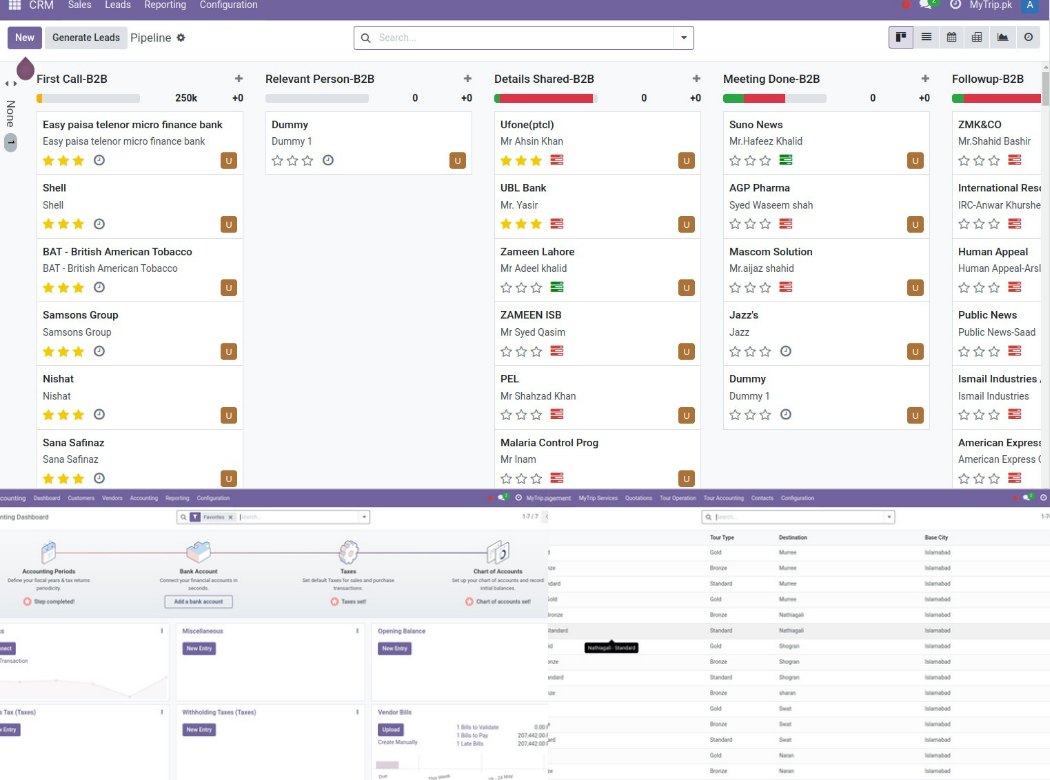Screen dimensions: 1050x780
Task: Open the CRM Reporting menu
Action: (165, 5)
